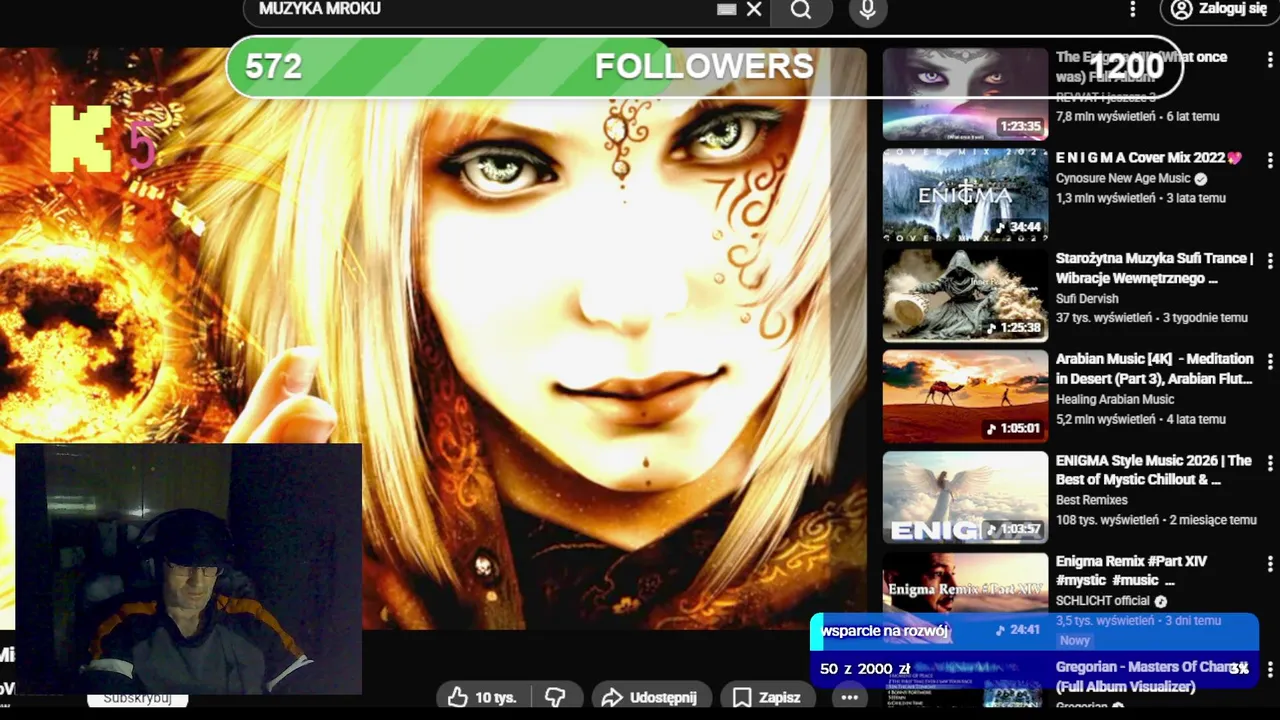
Task: Open E N I G M A Cover Mix 2022 thumbnail
Action: click(965, 195)
